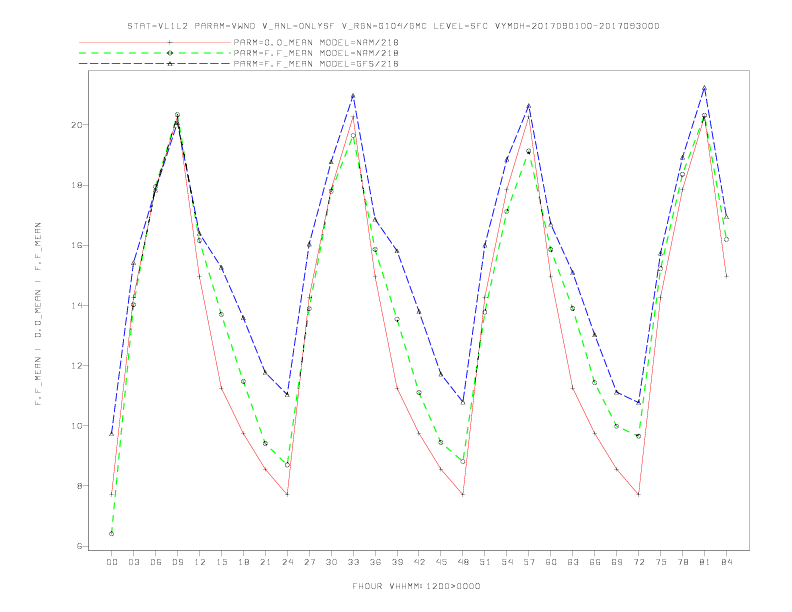Click x-axis tick label 15
The width and height of the screenshot is (792, 612).
221,562
